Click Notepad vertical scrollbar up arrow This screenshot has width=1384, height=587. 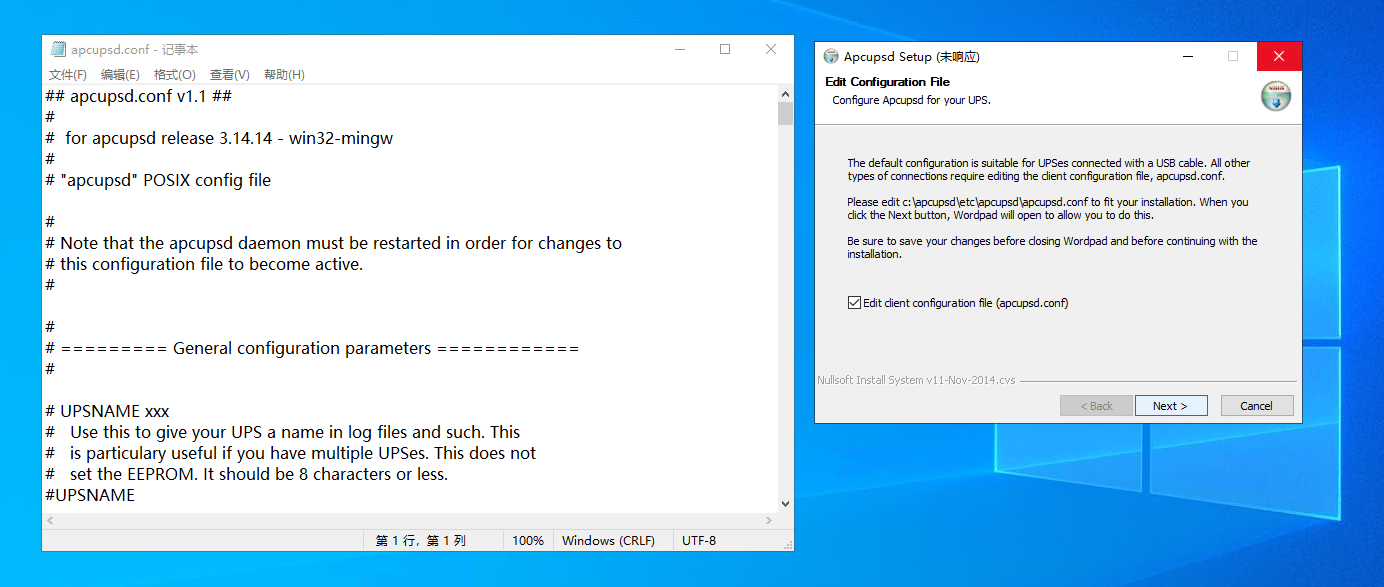[x=785, y=93]
